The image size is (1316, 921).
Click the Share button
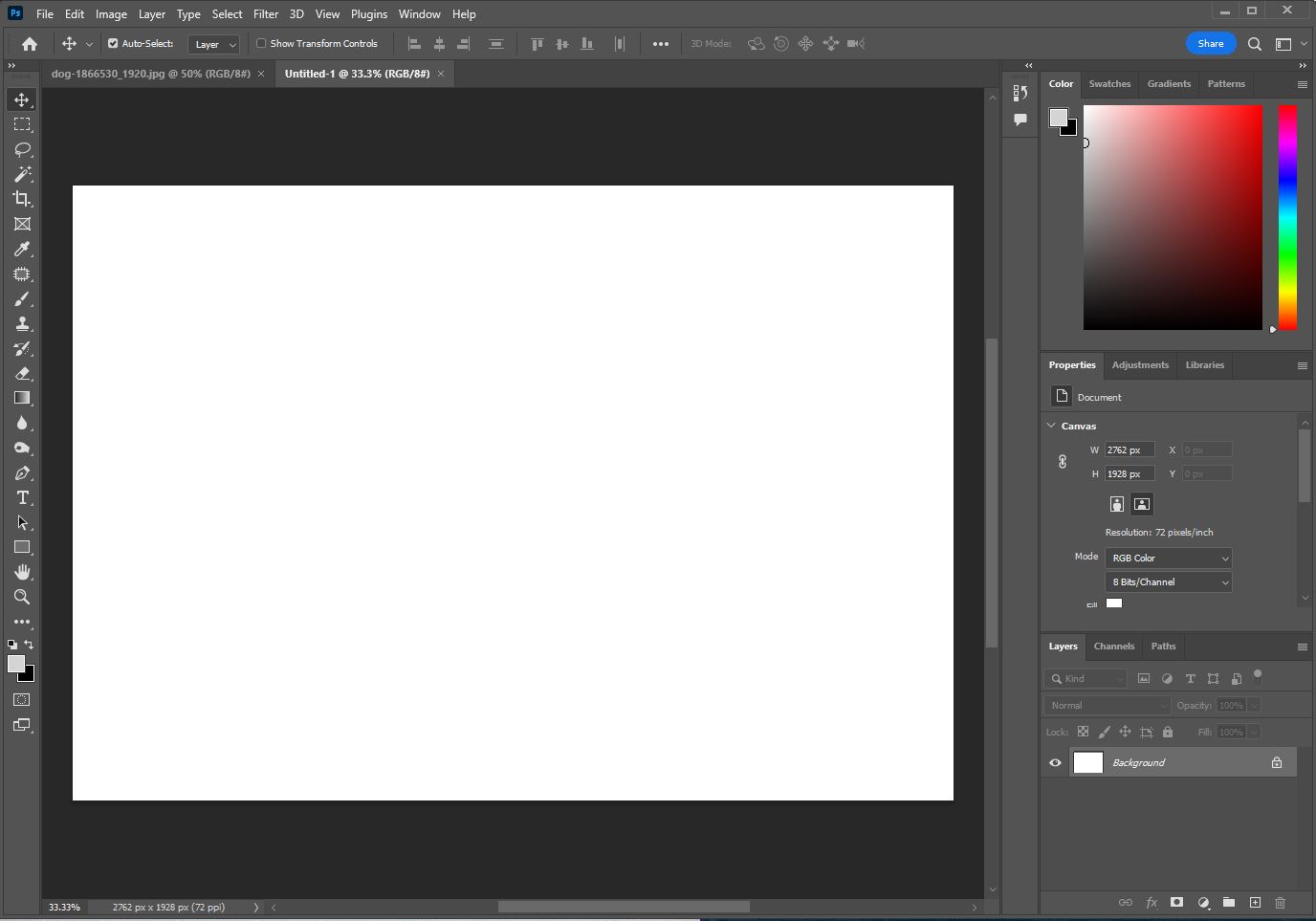click(x=1211, y=44)
